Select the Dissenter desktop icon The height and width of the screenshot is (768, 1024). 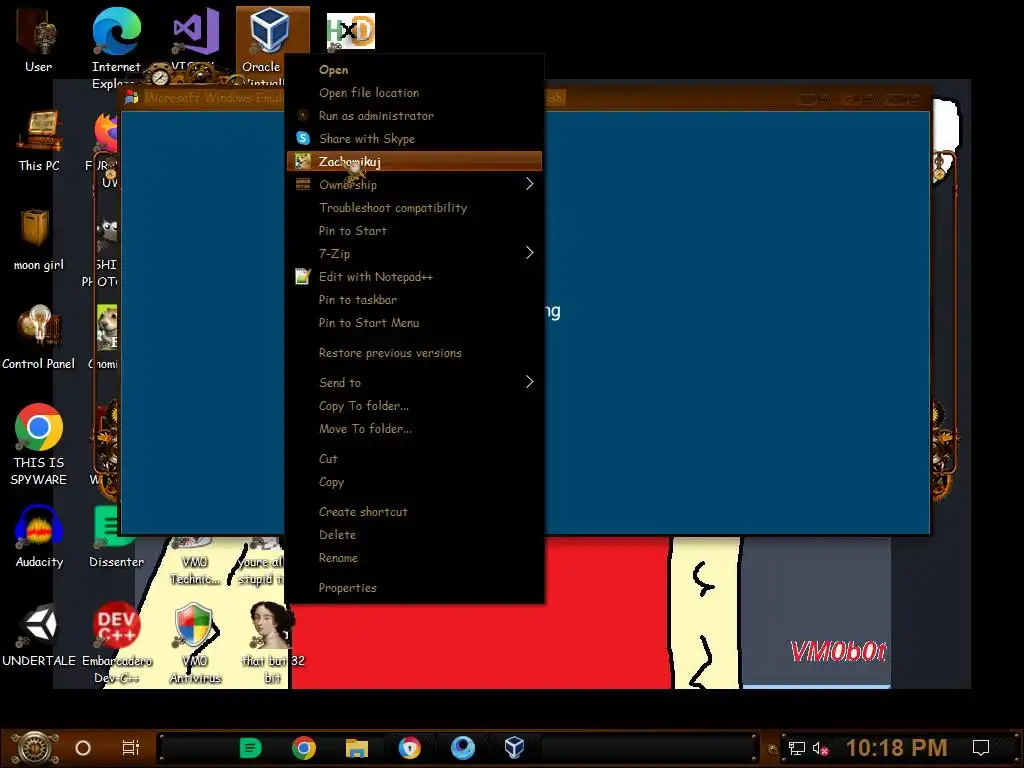(x=116, y=536)
